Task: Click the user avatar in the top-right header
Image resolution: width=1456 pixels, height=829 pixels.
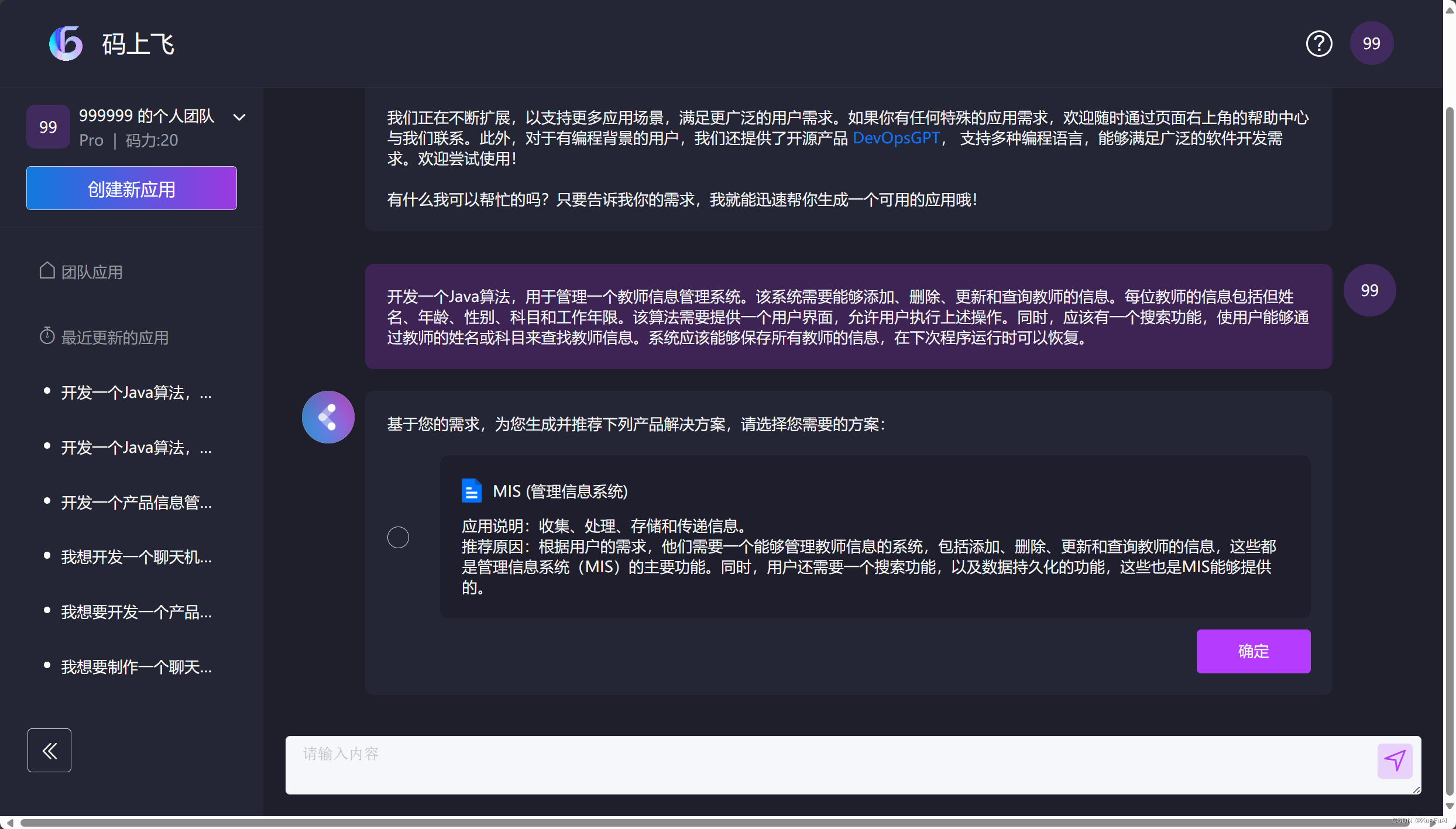Action: tap(1371, 44)
